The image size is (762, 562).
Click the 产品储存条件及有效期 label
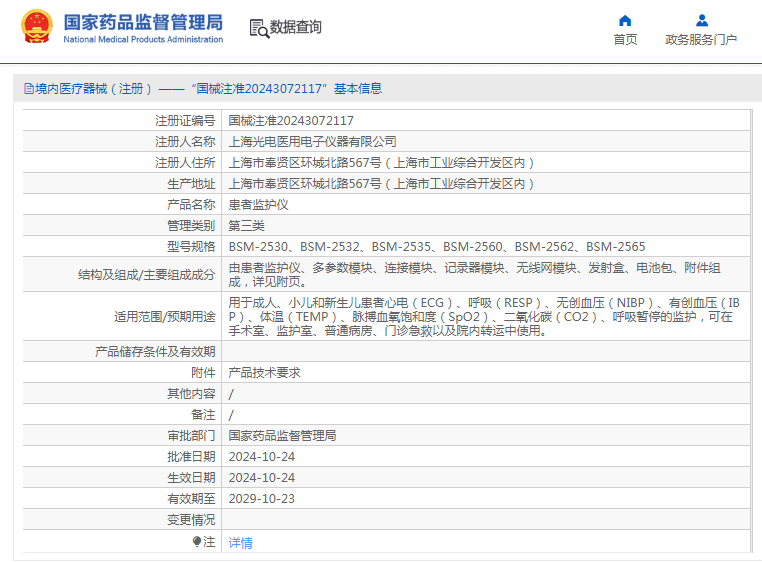[x=155, y=351]
